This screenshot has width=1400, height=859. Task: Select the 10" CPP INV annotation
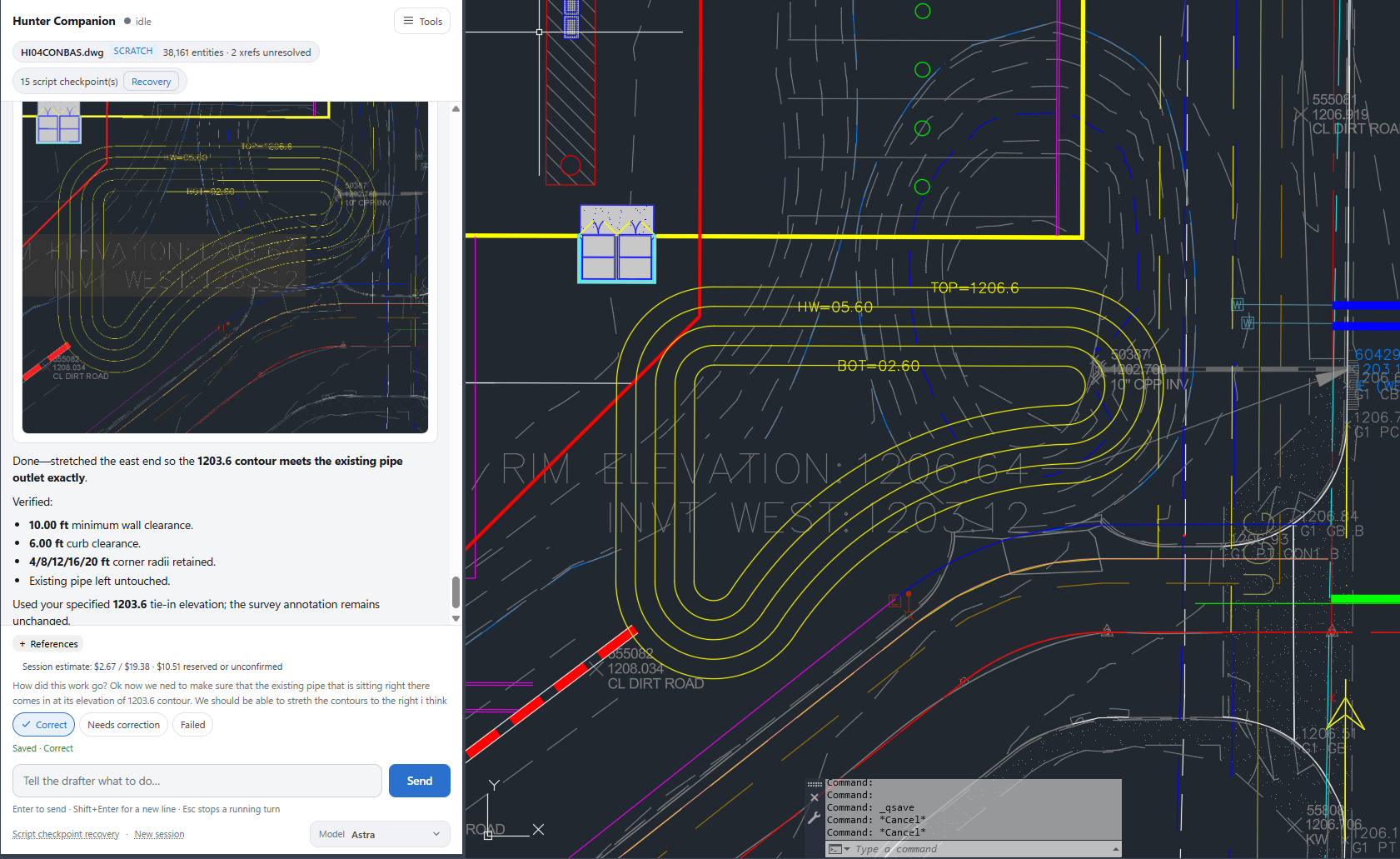(x=1148, y=385)
